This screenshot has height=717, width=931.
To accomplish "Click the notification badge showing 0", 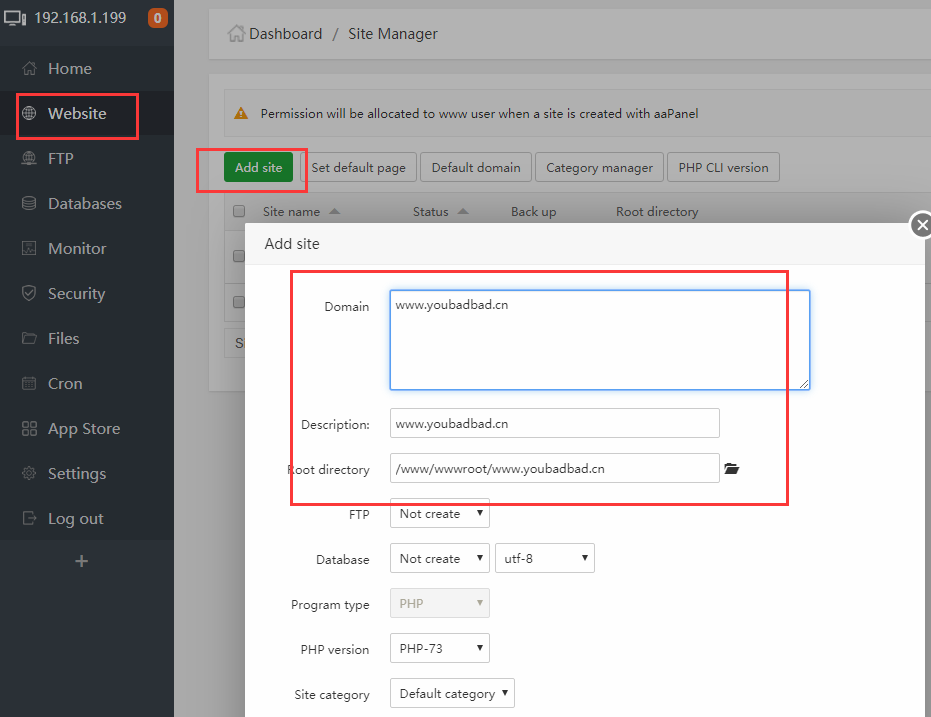I will click(x=157, y=18).
